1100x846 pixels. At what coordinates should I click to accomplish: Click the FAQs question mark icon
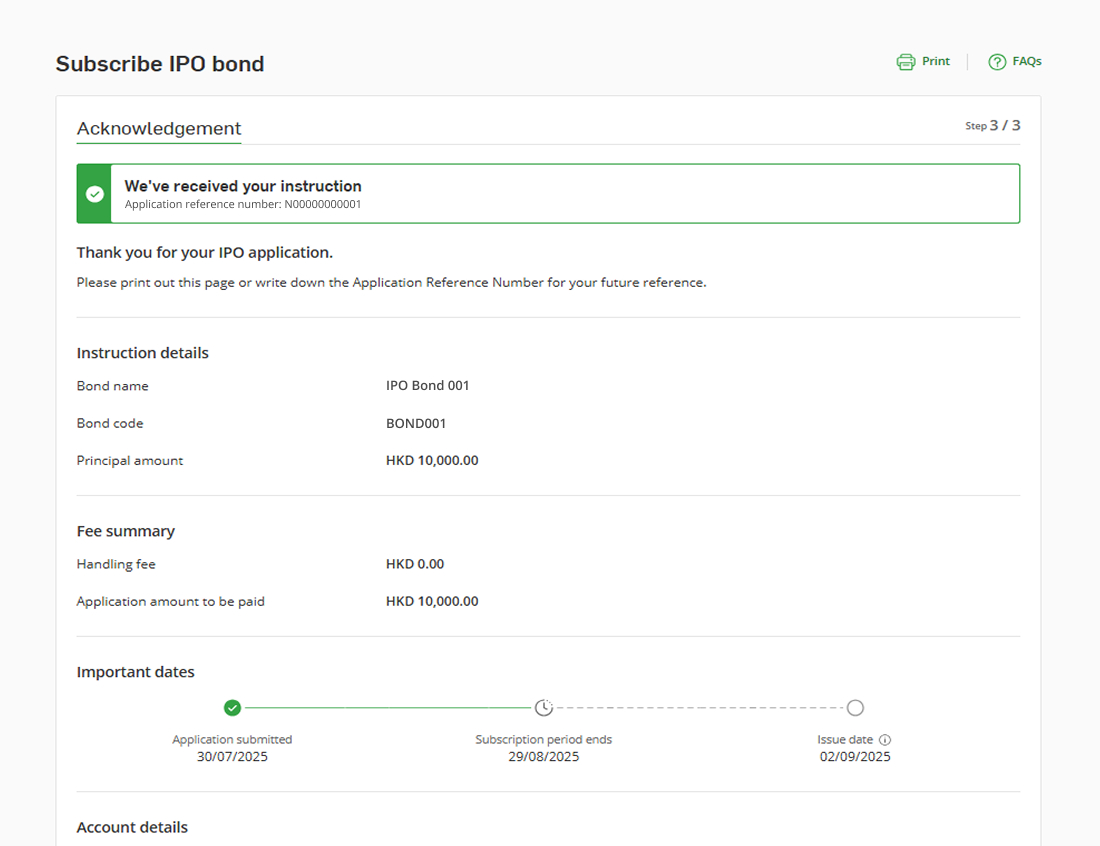997,61
